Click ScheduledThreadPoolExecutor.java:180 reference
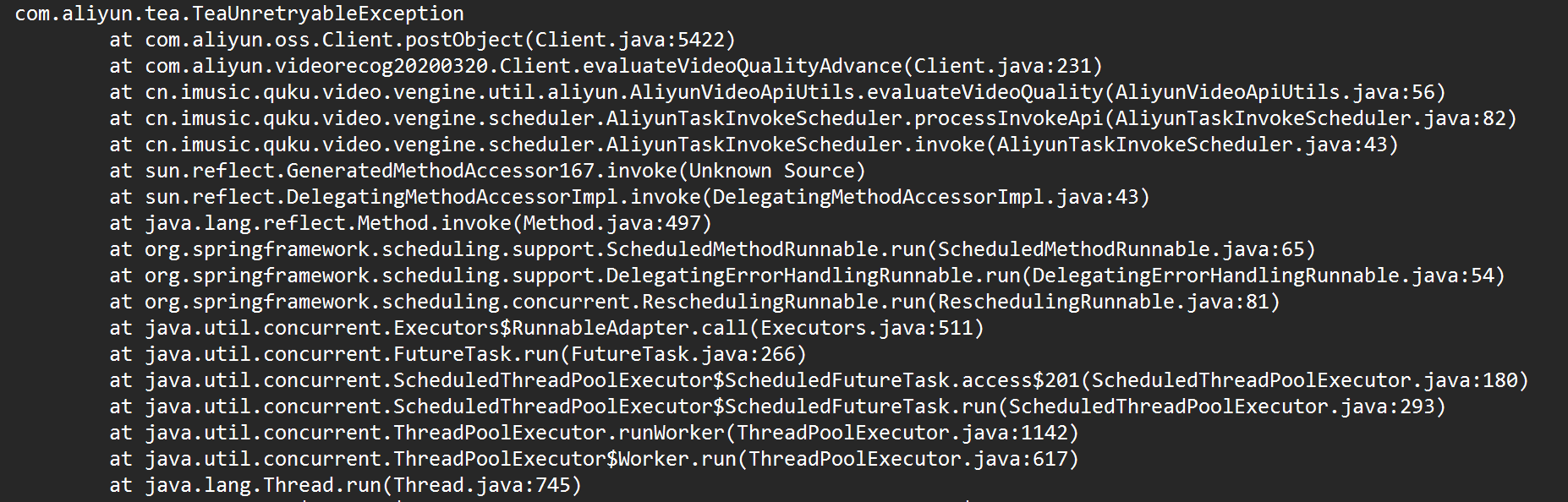The image size is (1568, 502). click(x=1304, y=380)
